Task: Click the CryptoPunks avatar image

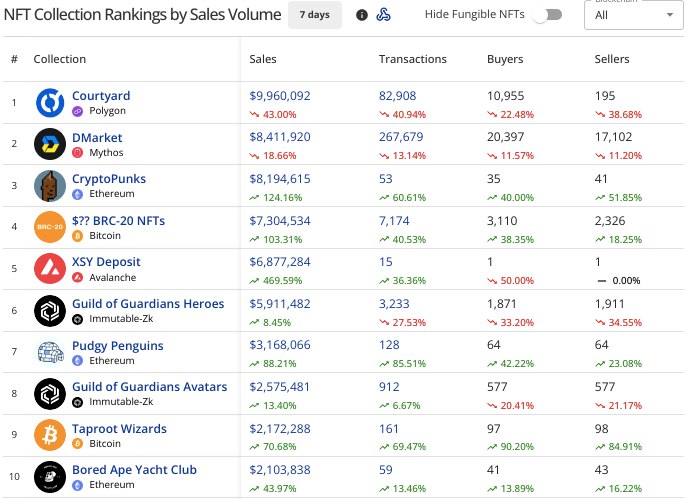Action: pyautogui.click(x=50, y=186)
